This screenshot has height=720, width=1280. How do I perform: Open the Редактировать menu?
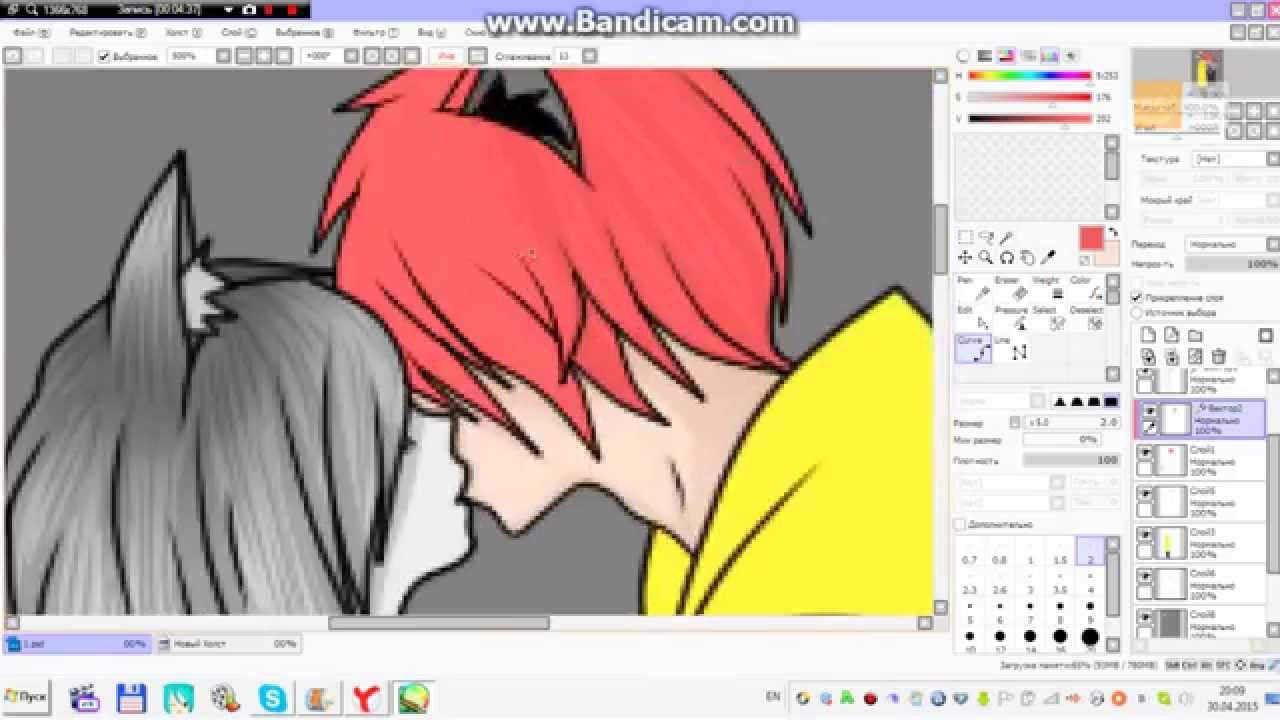click(108, 33)
